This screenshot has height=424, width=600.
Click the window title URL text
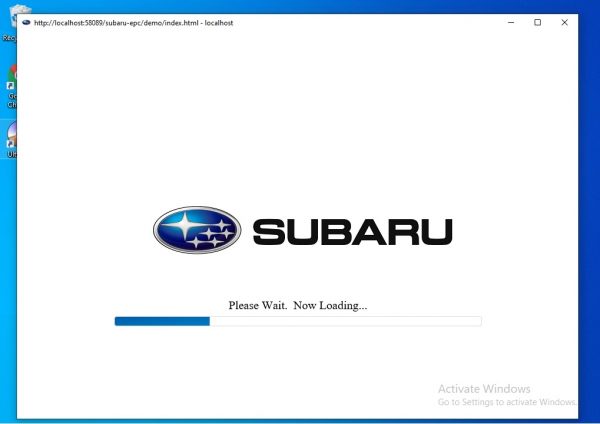[x=134, y=23]
